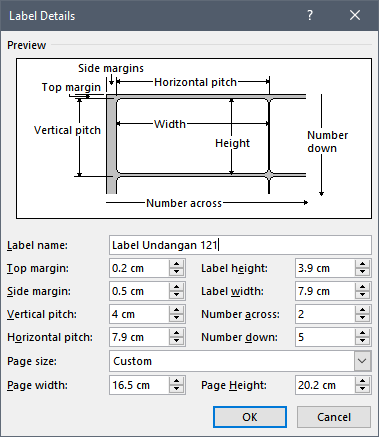The height and width of the screenshot is (437, 379).
Task: Click the Custom page size combo box
Action: coord(240,361)
